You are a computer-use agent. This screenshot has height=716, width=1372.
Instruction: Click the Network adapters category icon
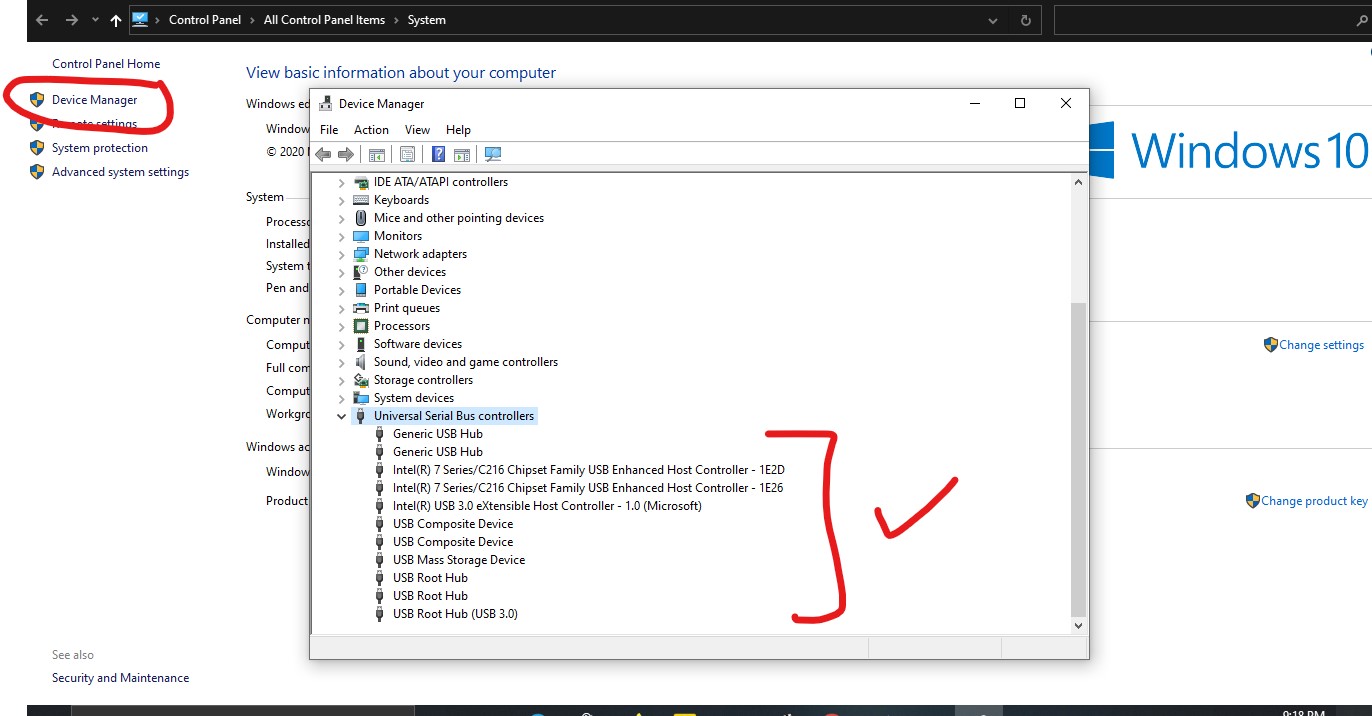[x=361, y=254]
